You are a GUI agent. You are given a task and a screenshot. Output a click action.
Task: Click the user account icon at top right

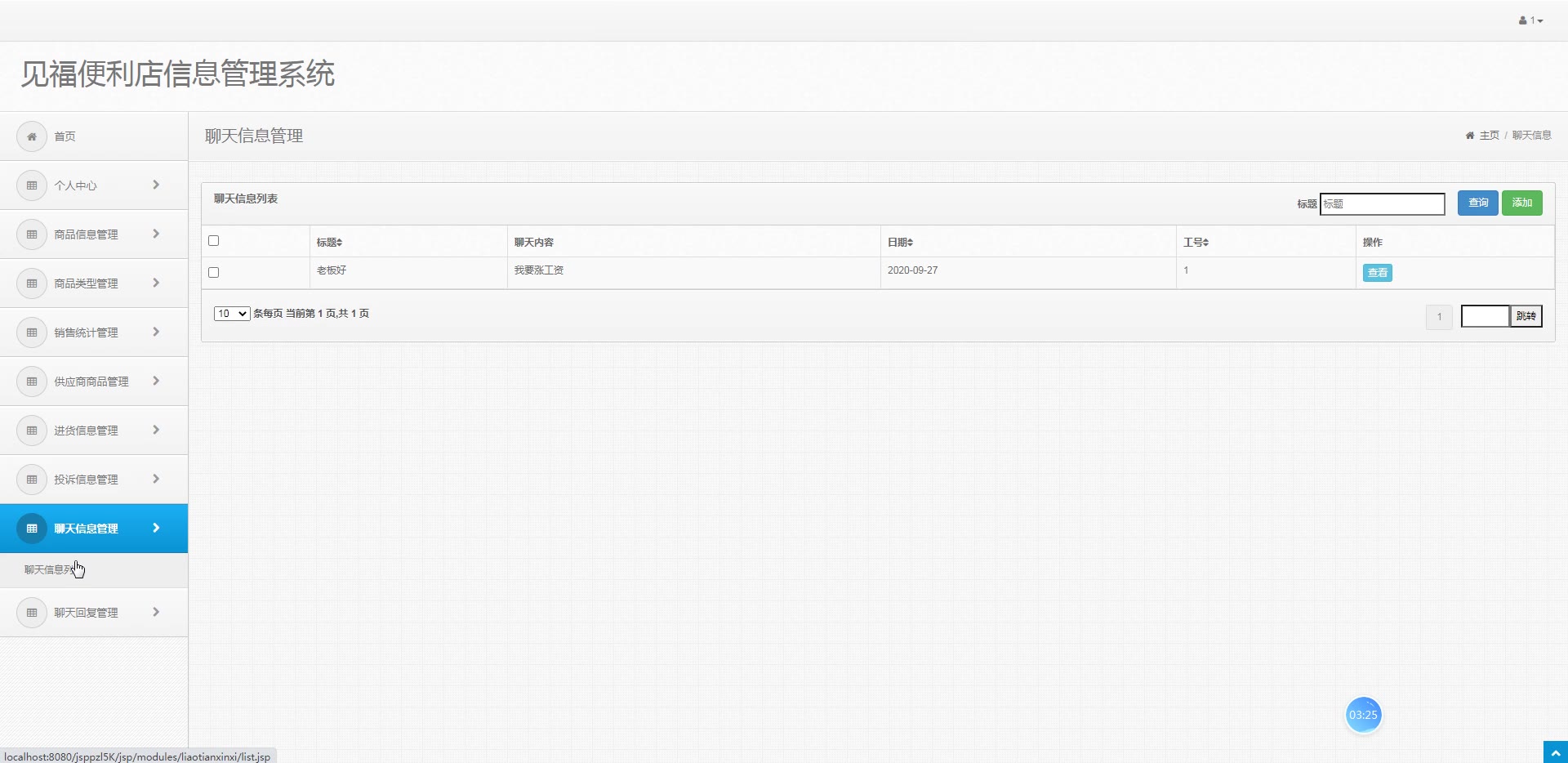click(x=1523, y=20)
